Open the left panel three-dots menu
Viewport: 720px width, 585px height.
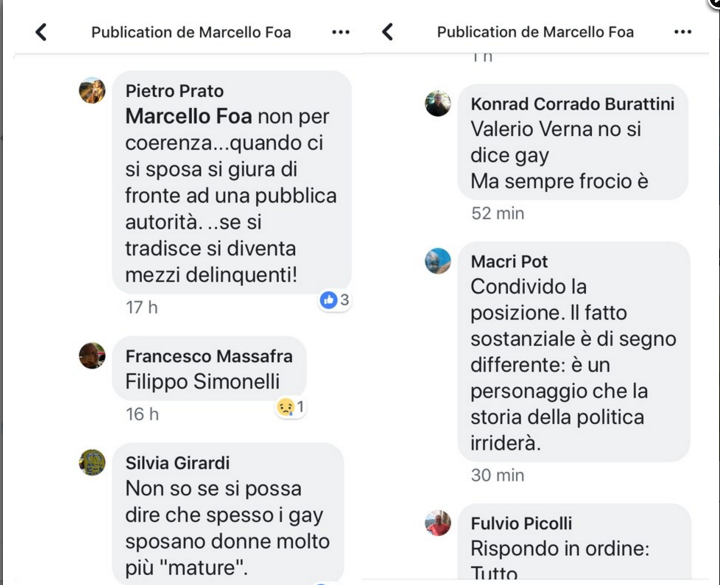pyautogui.click(x=341, y=32)
